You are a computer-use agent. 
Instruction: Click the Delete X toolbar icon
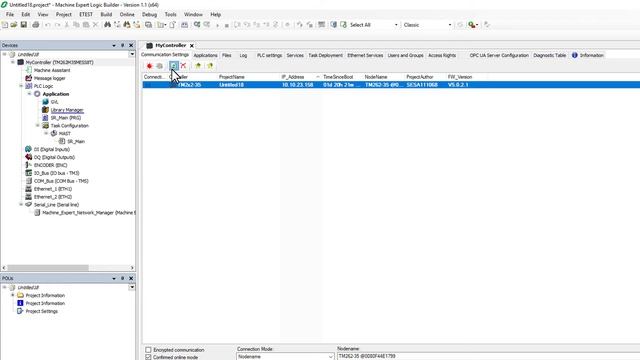pos(96,25)
